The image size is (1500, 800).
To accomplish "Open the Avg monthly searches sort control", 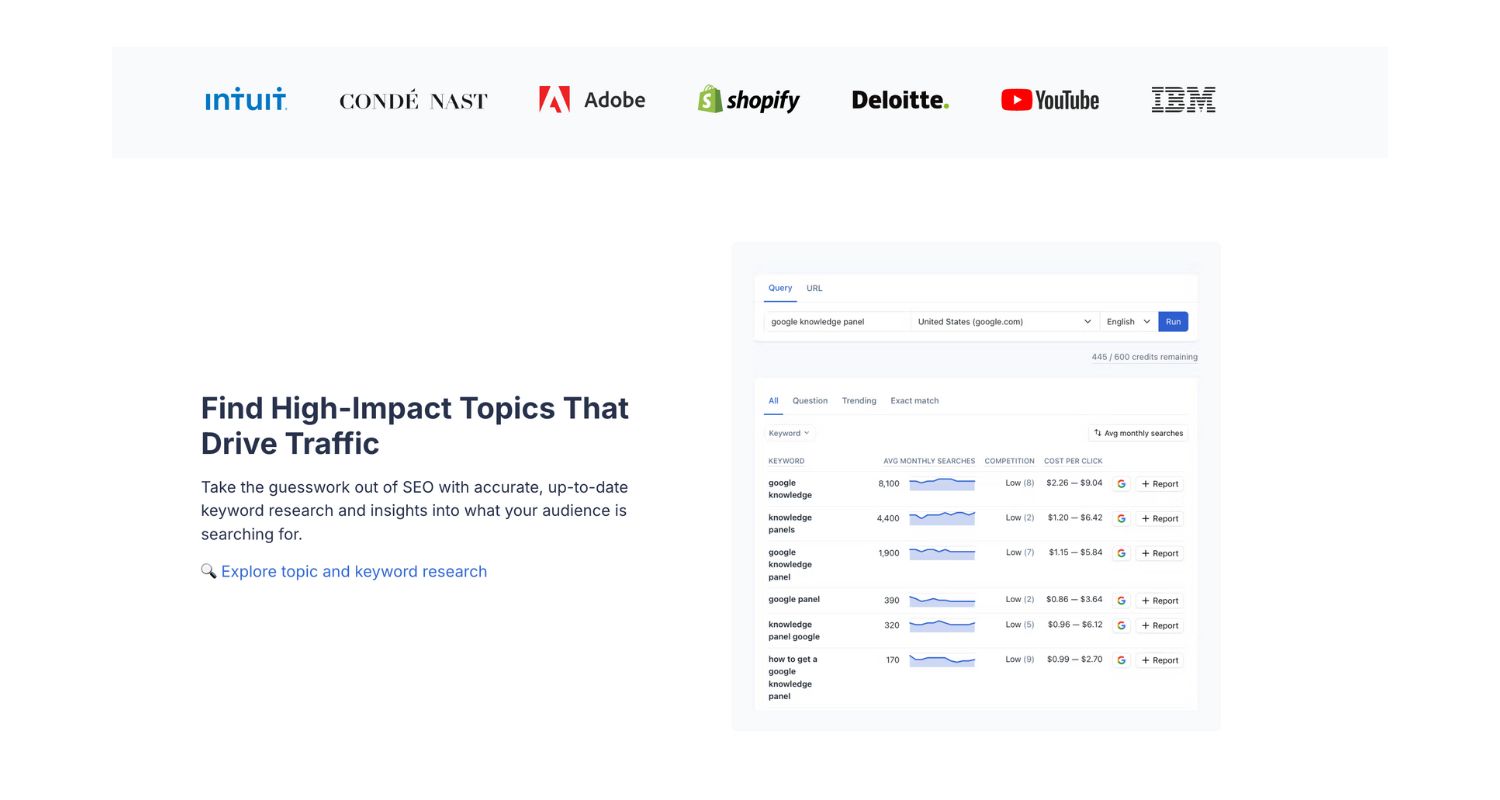I will (x=1138, y=433).
